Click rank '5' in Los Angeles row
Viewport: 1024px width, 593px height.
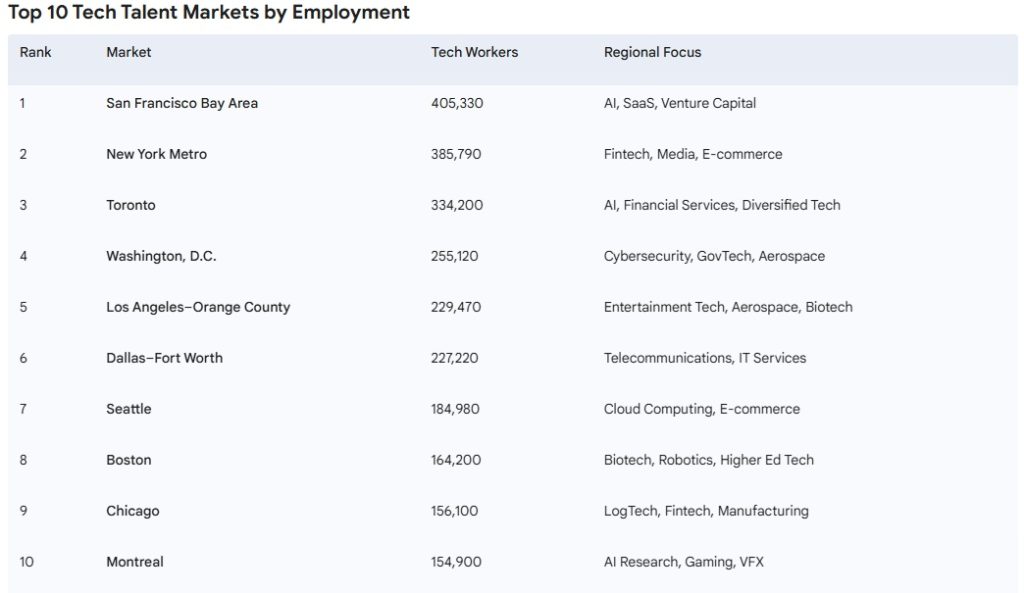(x=23, y=307)
